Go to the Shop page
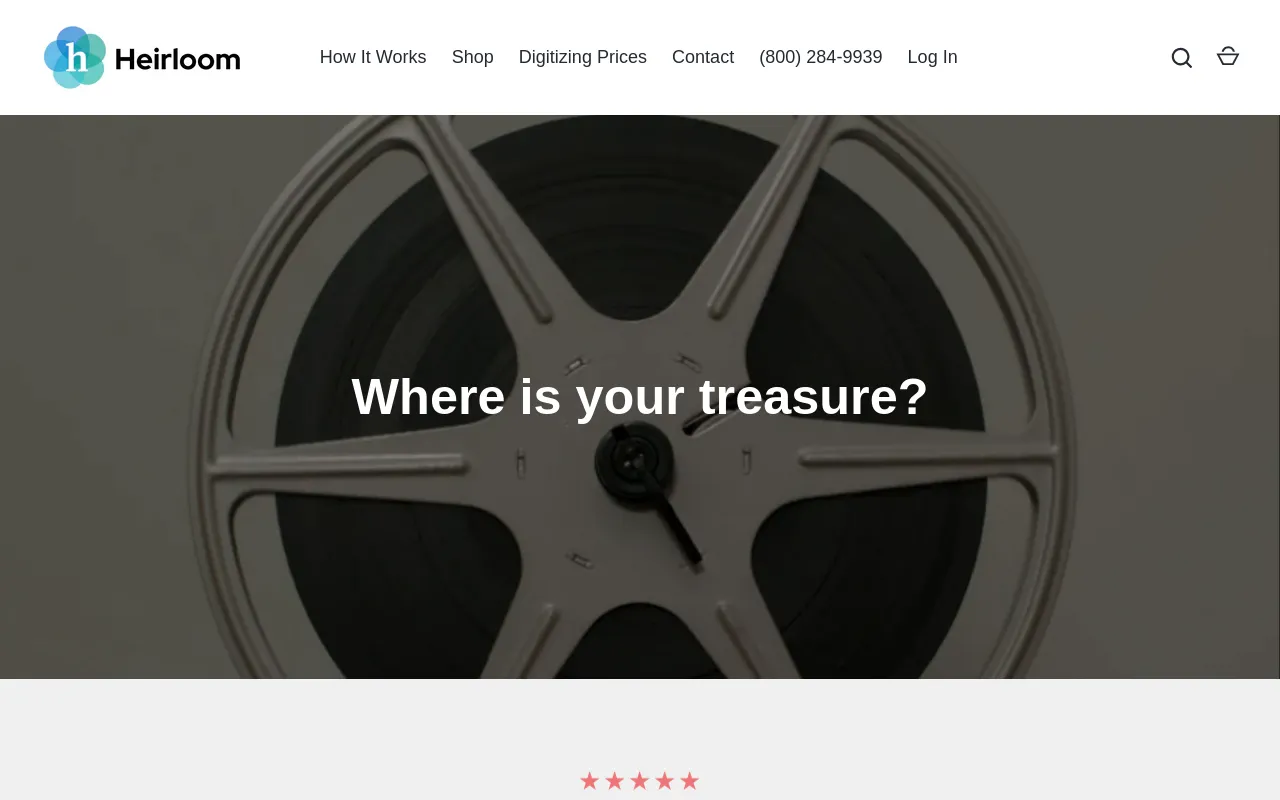This screenshot has width=1280, height=800. 473,57
